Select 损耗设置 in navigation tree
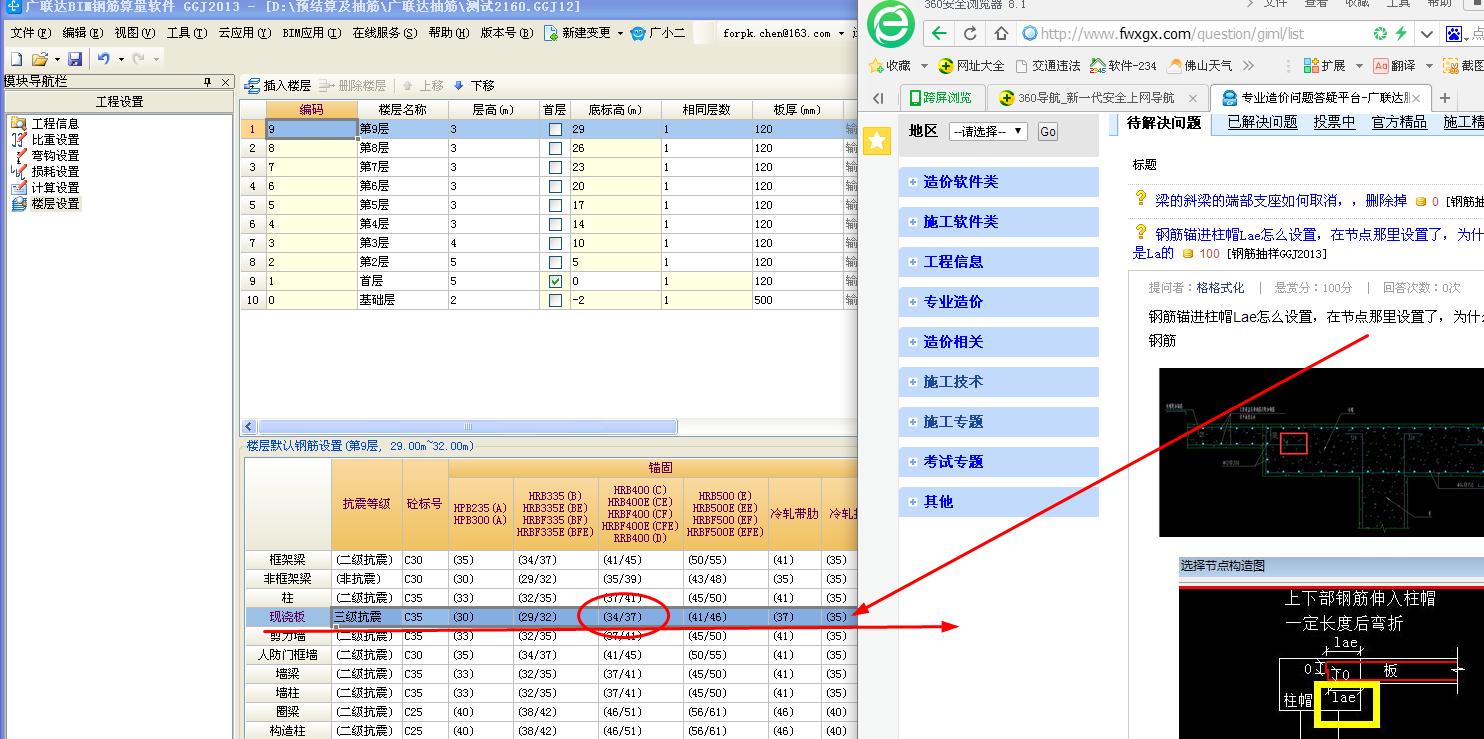Screen dimensions: 1484x739 55,172
